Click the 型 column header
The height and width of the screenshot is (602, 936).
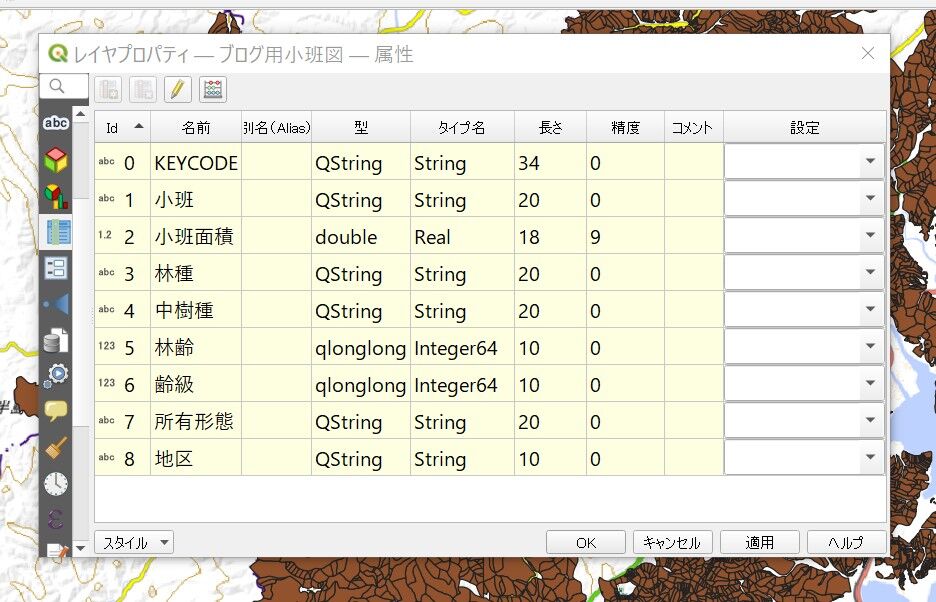pos(361,127)
